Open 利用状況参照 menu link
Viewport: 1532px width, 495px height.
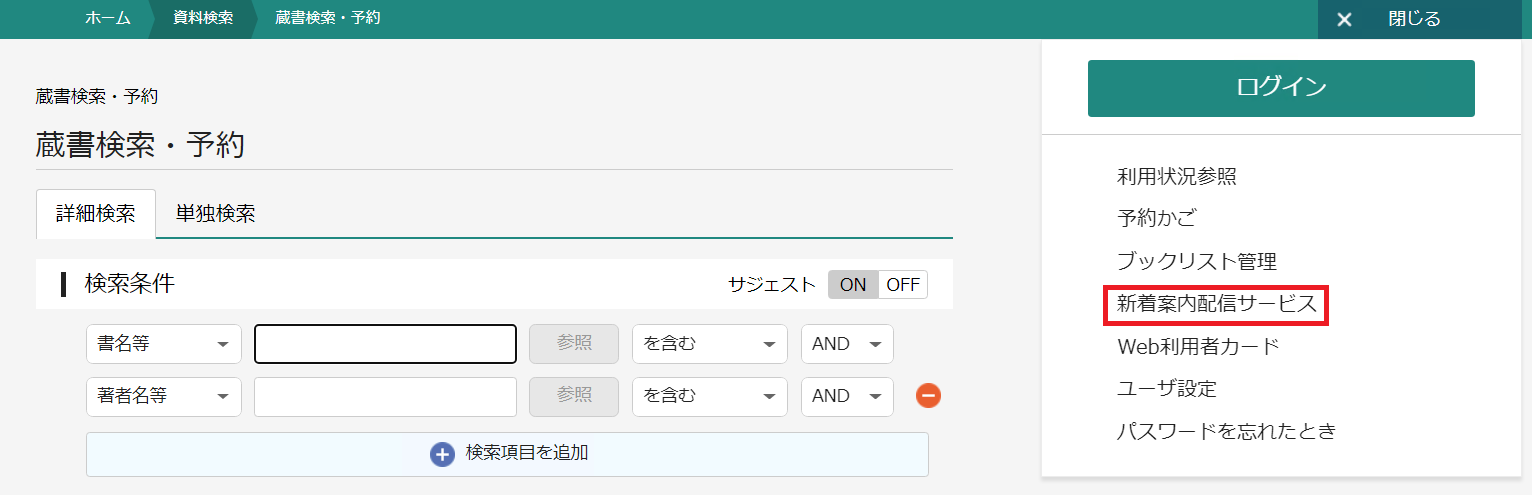1177,177
